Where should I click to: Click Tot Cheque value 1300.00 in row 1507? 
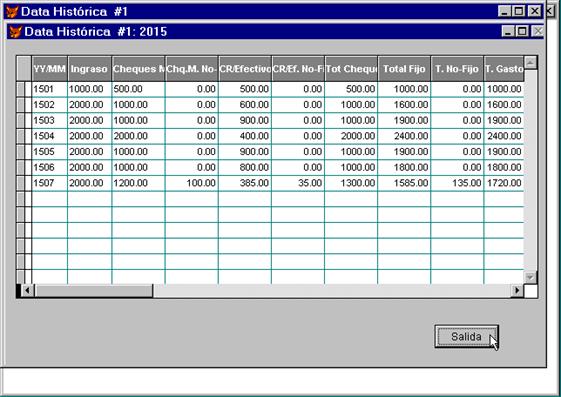coord(351,183)
